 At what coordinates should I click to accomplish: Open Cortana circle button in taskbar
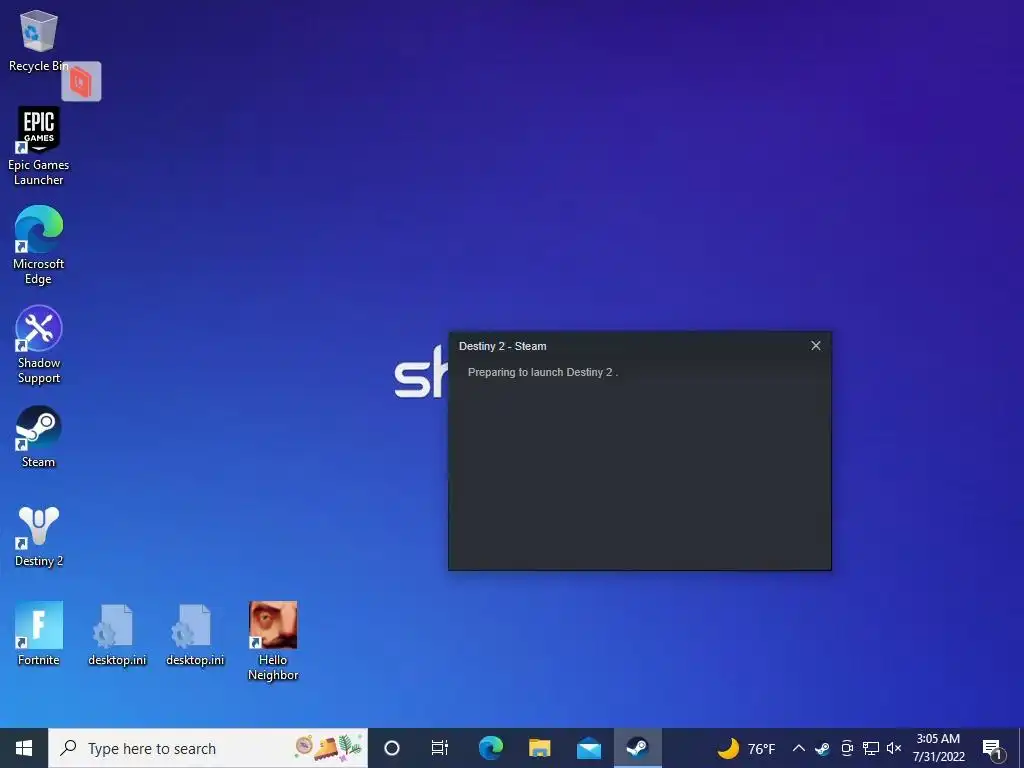[x=392, y=748]
